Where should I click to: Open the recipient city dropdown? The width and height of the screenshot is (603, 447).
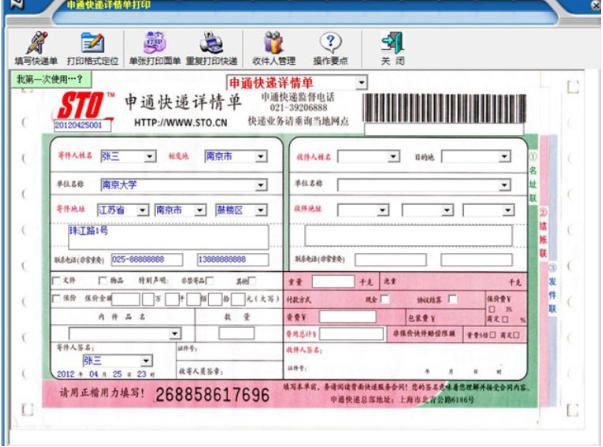[447, 210]
